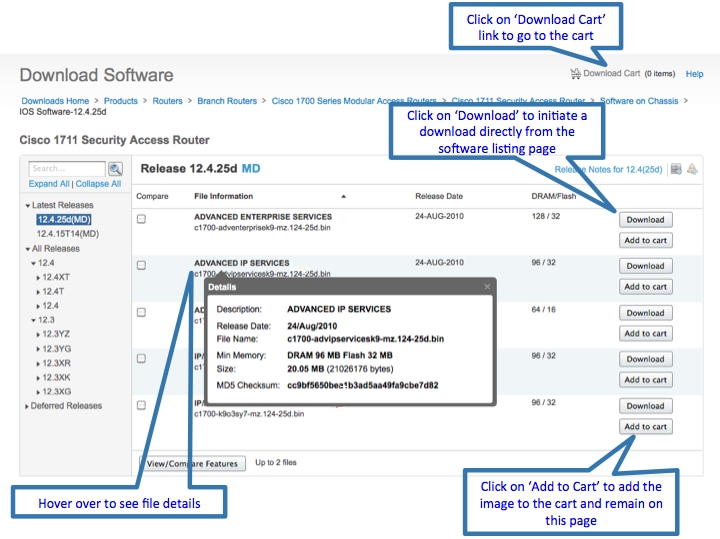Screen dimensions: 720x539
Task: Expand the Deferred Releases node
Action: [x=27, y=406]
